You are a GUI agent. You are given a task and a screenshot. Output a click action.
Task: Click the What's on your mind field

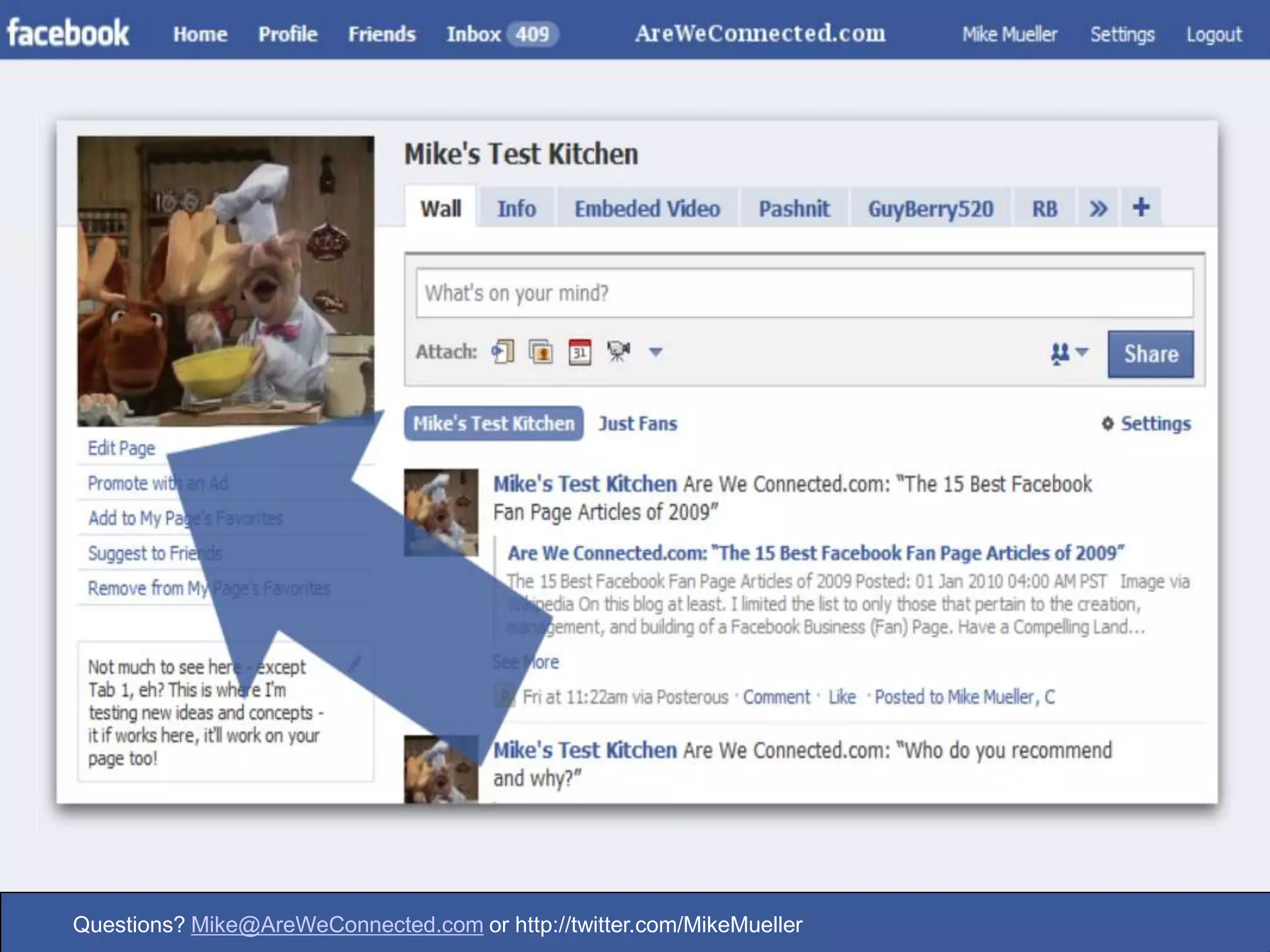804,293
